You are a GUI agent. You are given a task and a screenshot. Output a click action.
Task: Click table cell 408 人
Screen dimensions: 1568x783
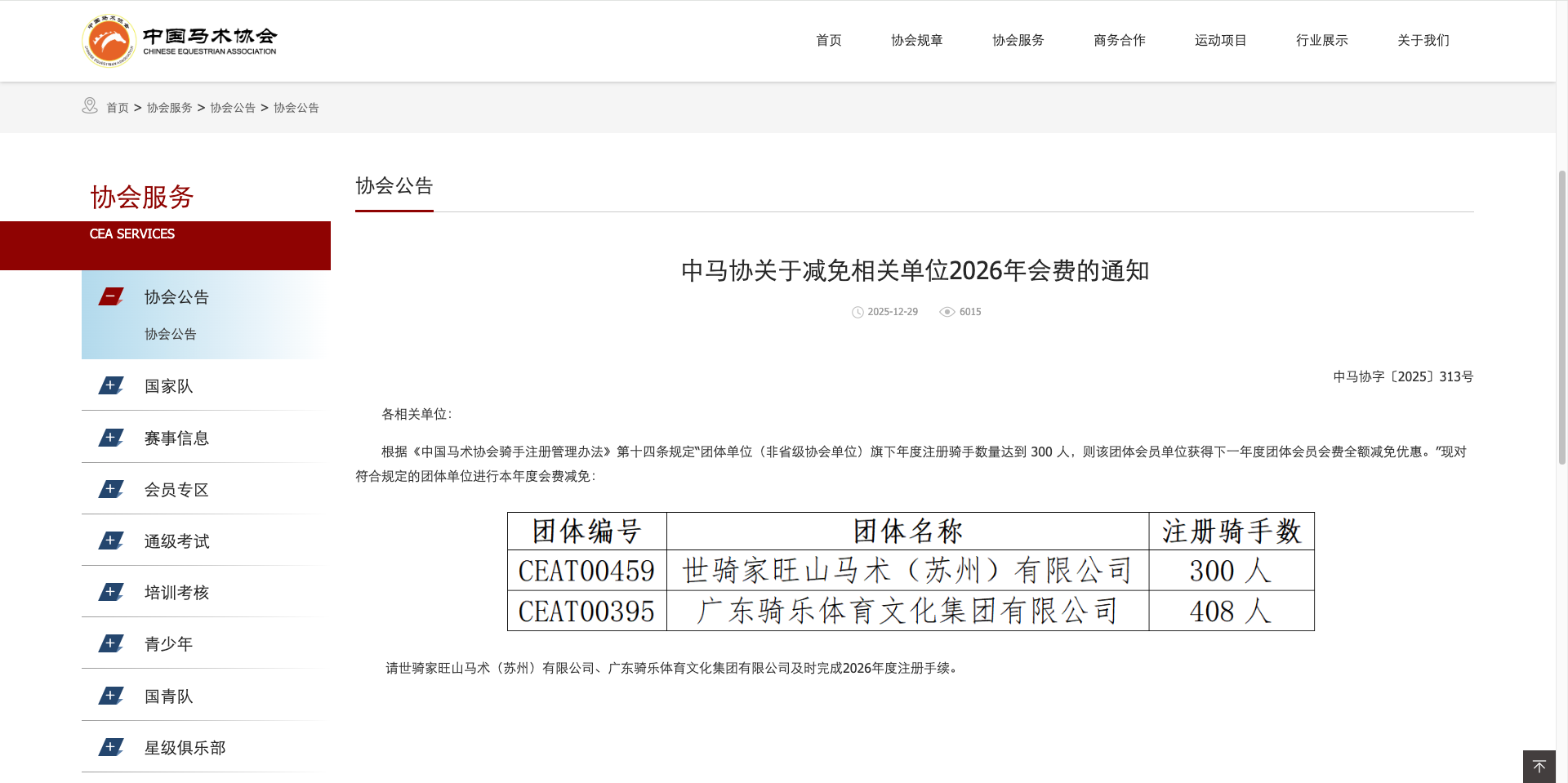[1231, 611]
